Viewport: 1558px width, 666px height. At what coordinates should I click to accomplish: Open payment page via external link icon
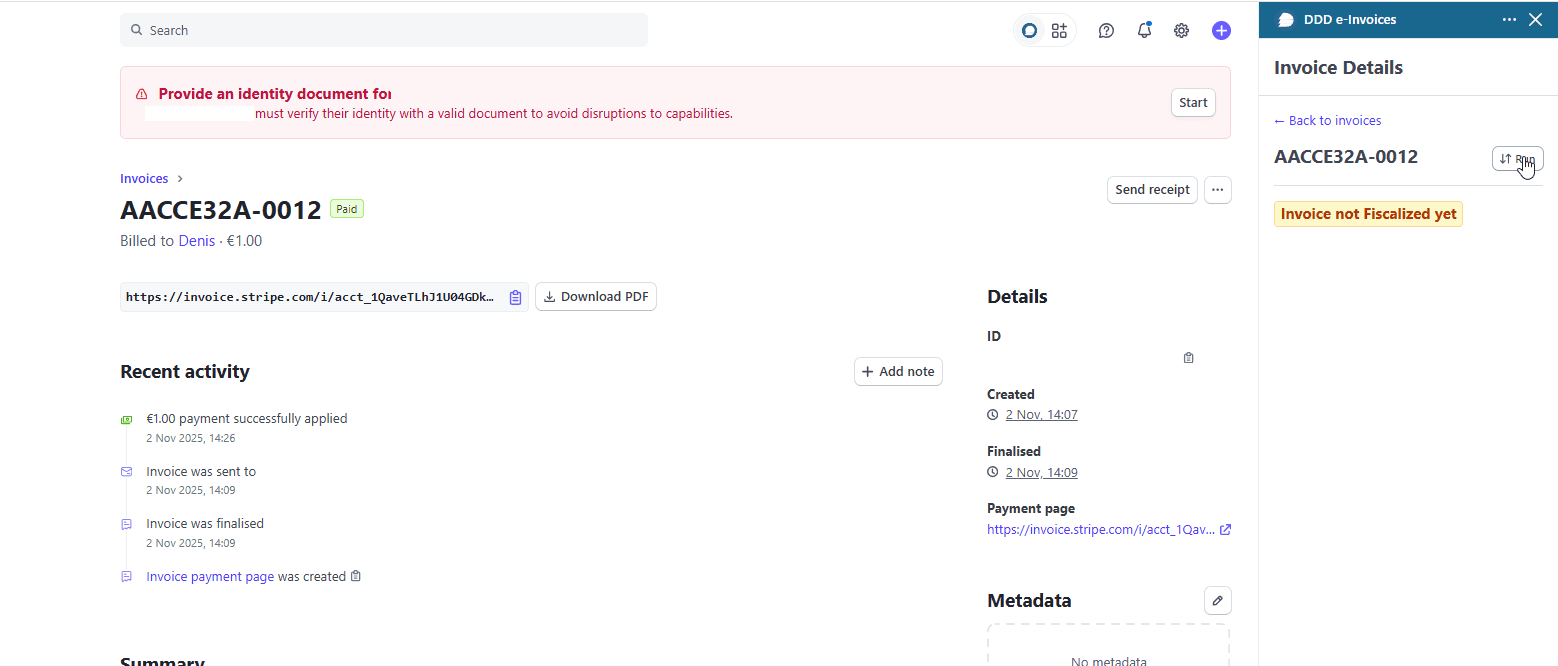click(1226, 529)
